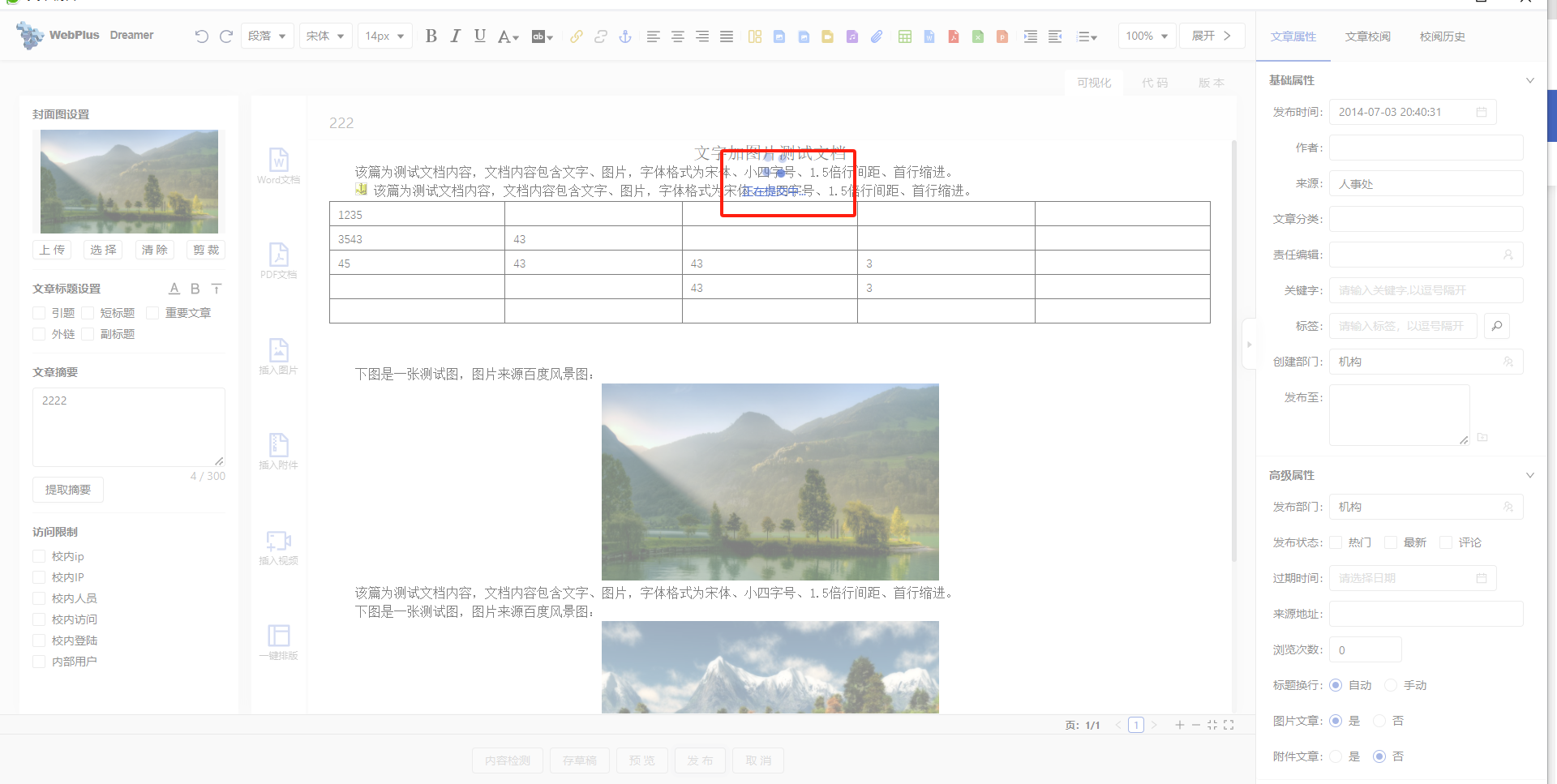The image size is (1557, 784).
Task: Check the 重要文章 checkbox
Action: pos(152,313)
